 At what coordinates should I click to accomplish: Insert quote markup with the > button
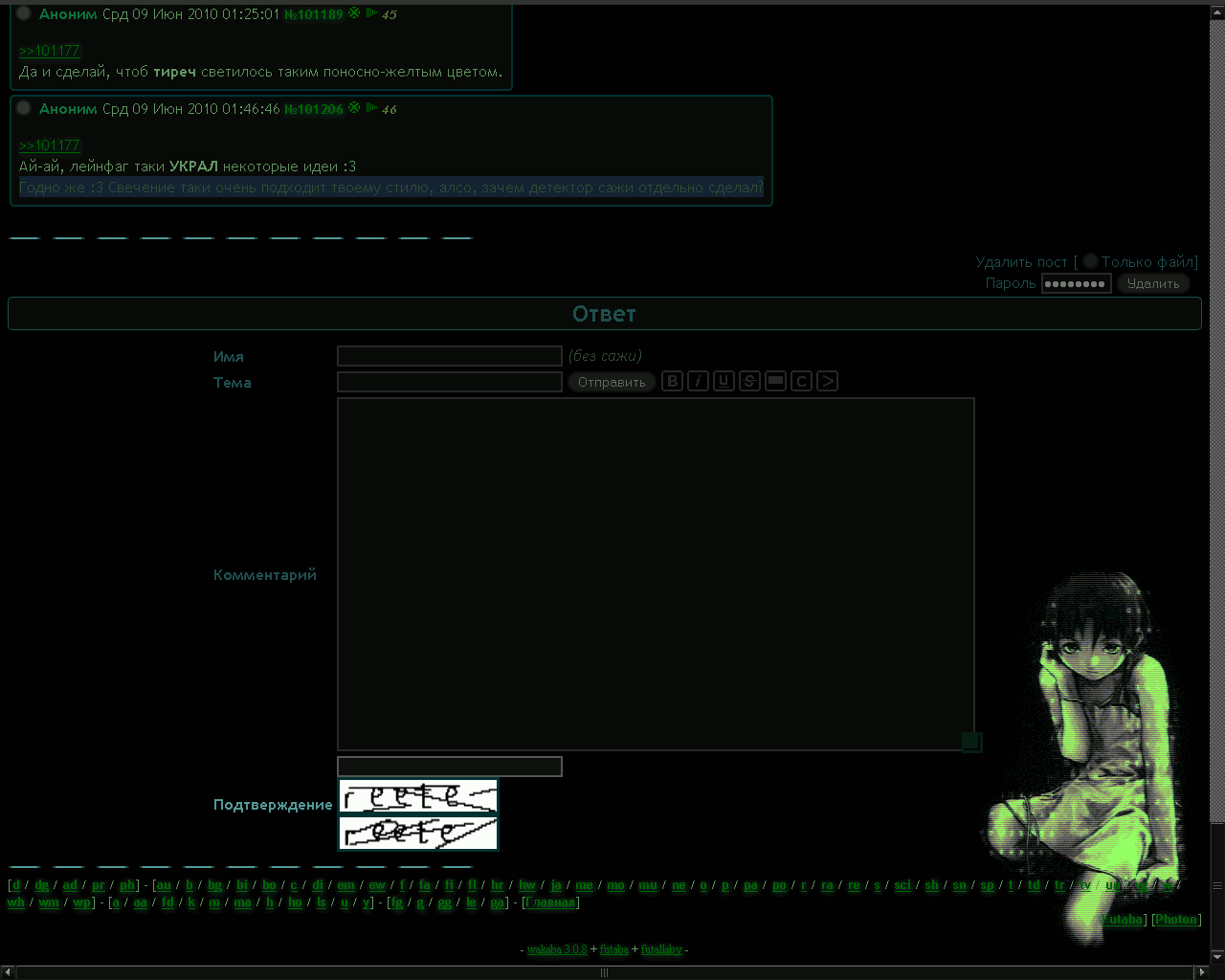pos(827,381)
